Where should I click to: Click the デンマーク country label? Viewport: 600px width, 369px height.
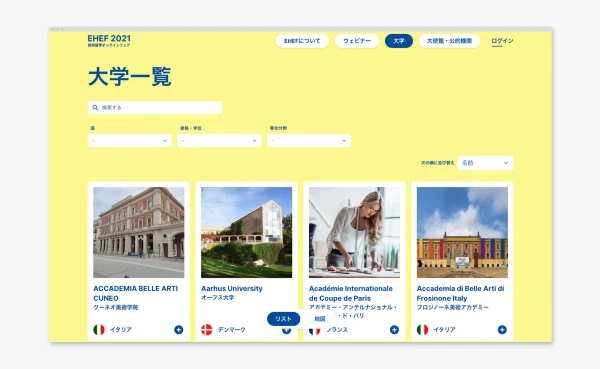click(x=232, y=330)
